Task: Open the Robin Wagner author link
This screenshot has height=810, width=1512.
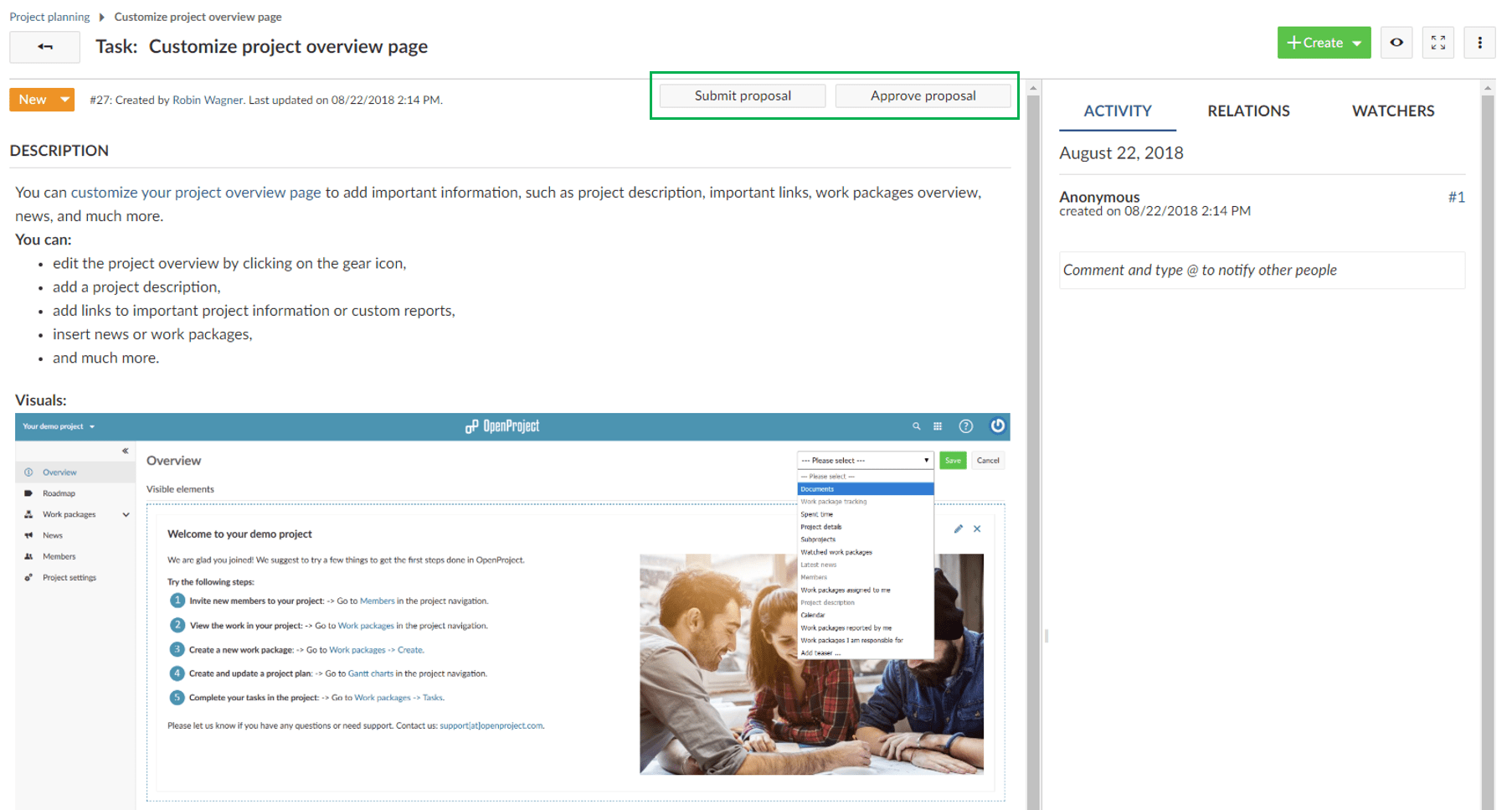Action: click(208, 101)
